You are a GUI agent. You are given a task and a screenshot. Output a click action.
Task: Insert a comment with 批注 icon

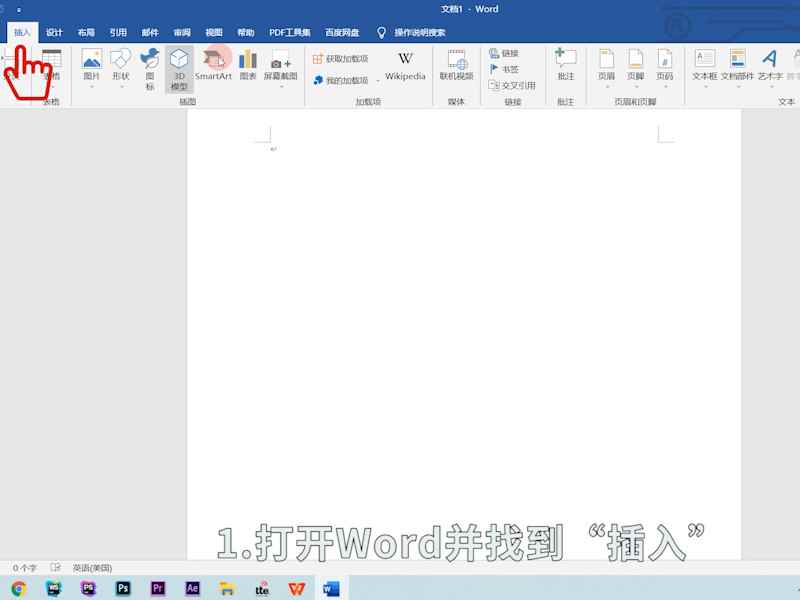coord(566,66)
